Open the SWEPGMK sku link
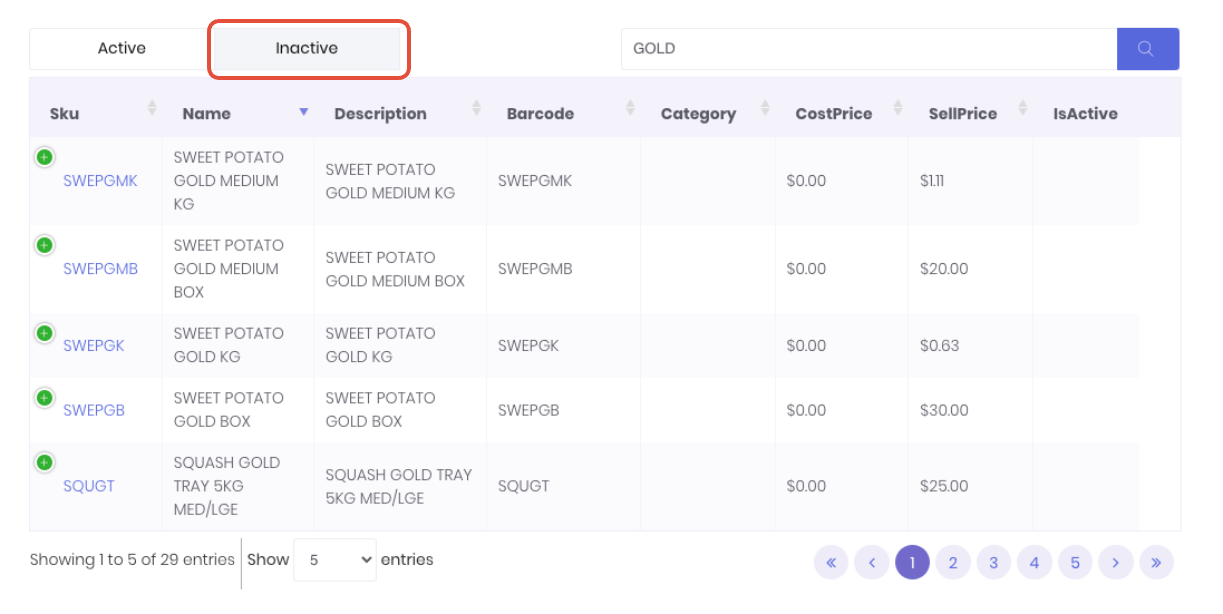Screen dimensions: 1223x614 100,181
